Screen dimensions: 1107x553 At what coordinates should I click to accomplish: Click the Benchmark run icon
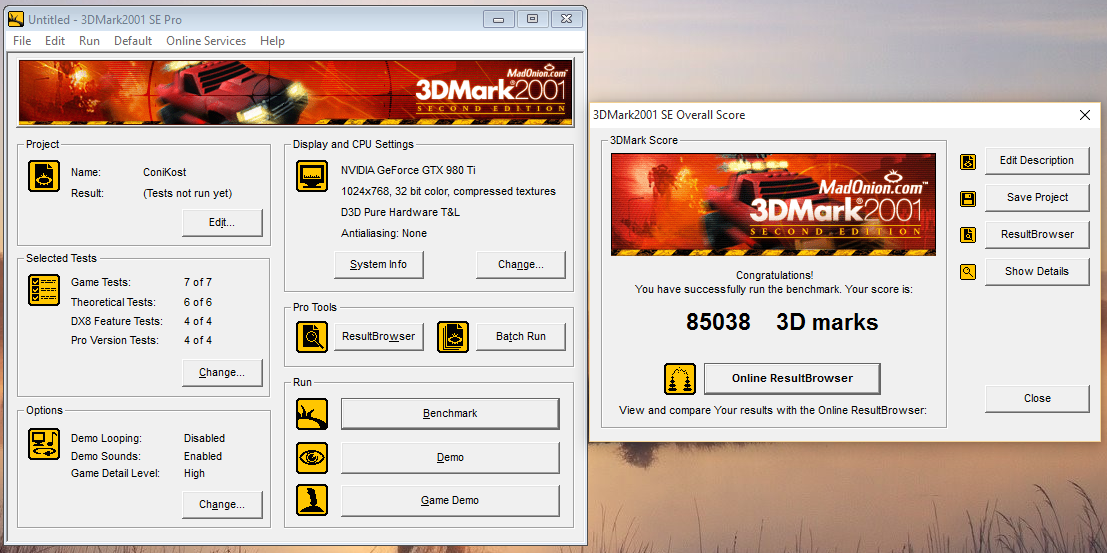coord(311,414)
